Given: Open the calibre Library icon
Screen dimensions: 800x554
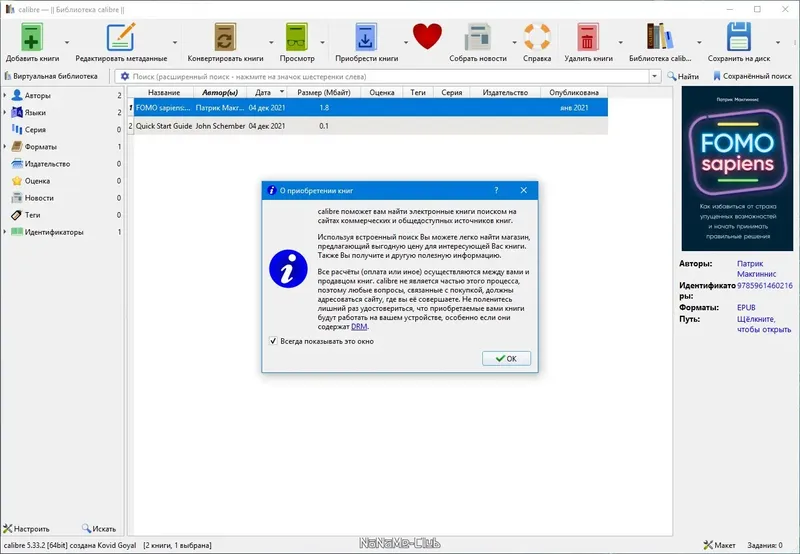Looking at the screenshot, I should point(660,36).
